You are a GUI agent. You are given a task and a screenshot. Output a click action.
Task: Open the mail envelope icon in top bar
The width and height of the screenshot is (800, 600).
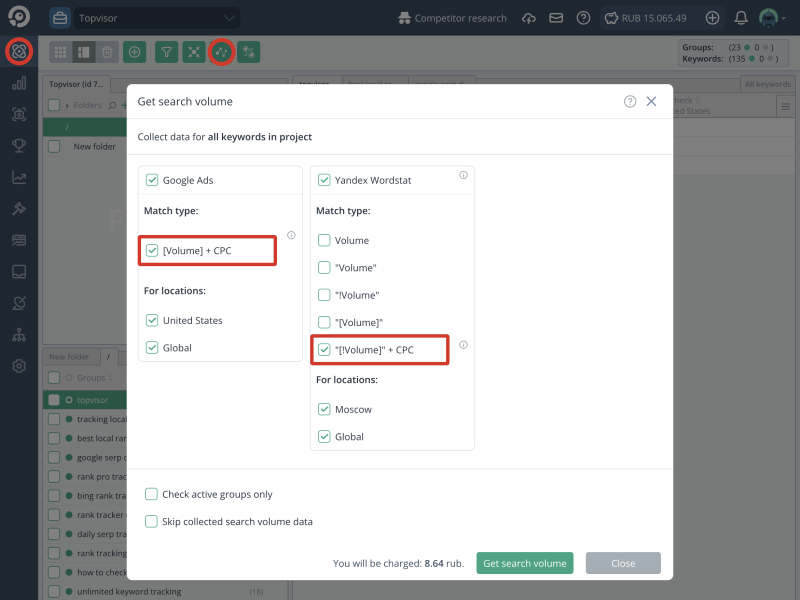pyautogui.click(x=556, y=17)
